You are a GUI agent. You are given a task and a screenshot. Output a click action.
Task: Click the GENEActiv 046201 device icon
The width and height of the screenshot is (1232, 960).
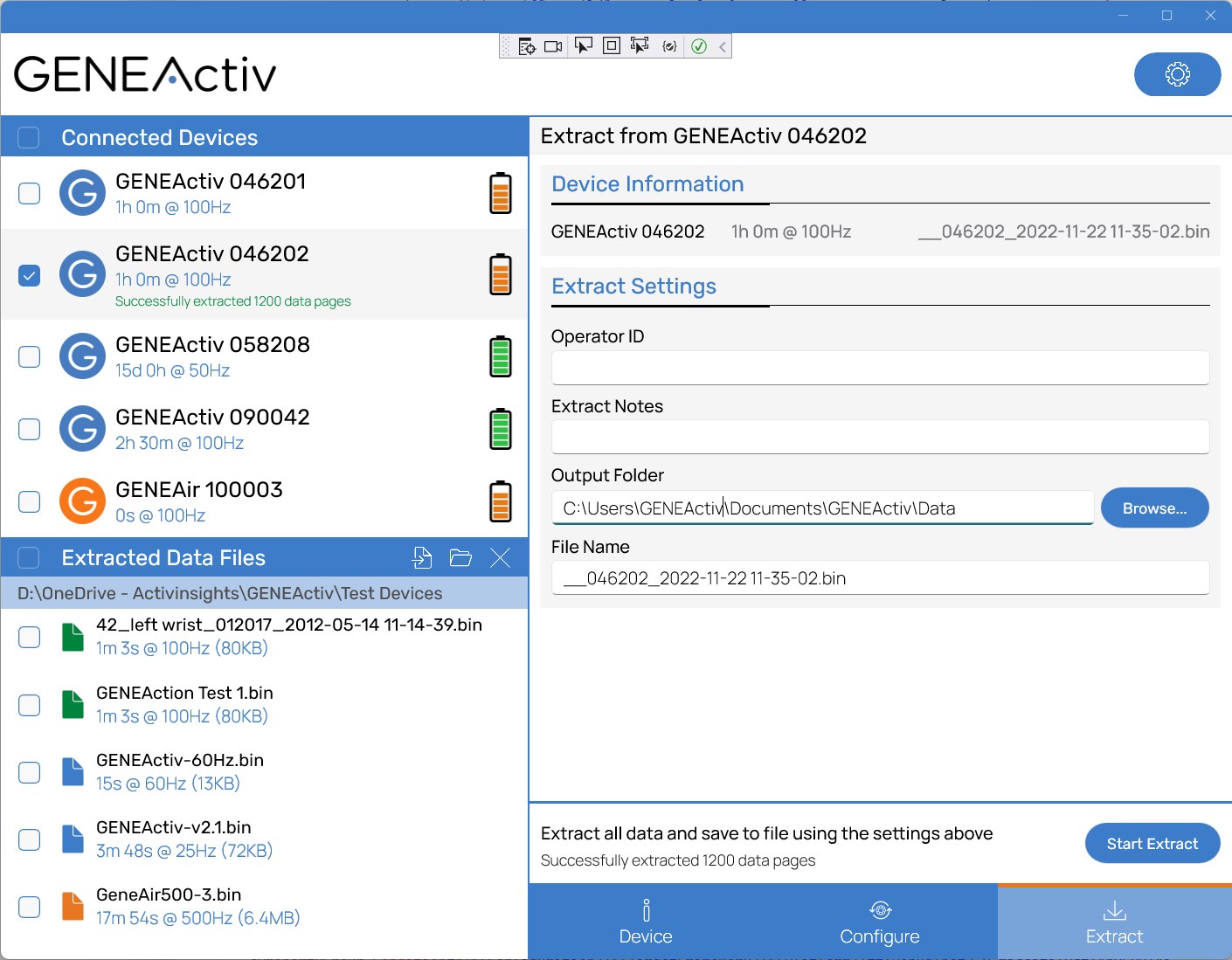pos(81,193)
